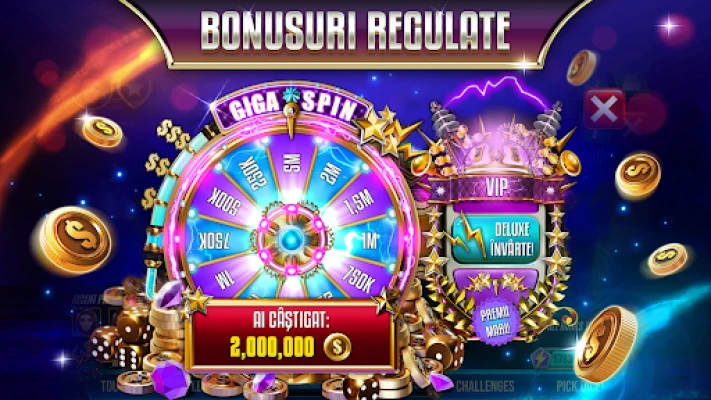This screenshot has height=400, width=711.
Task: Open the Challenges tab at the bottom
Action: click(485, 386)
